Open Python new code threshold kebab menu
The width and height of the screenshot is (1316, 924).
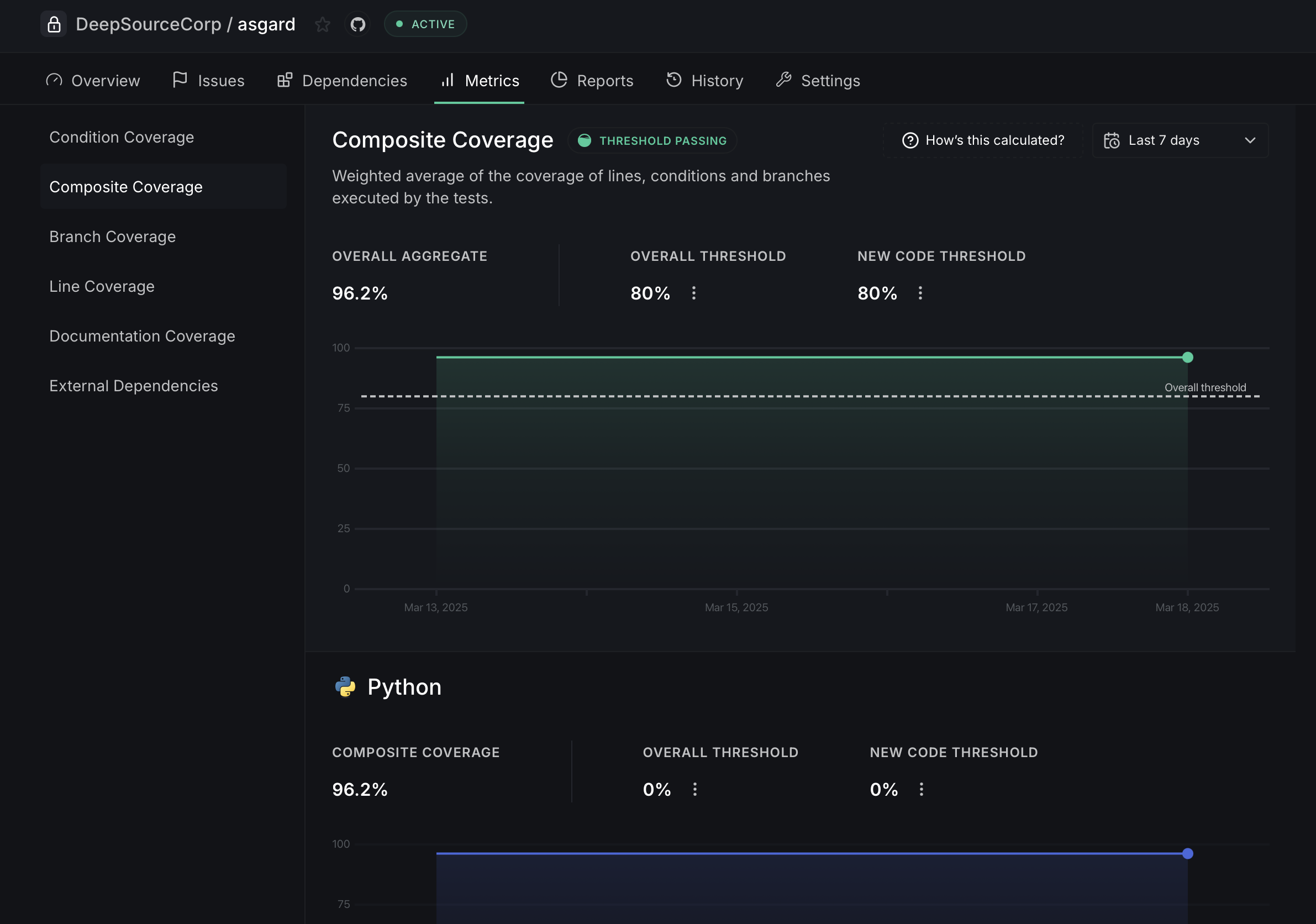click(x=921, y=789)
